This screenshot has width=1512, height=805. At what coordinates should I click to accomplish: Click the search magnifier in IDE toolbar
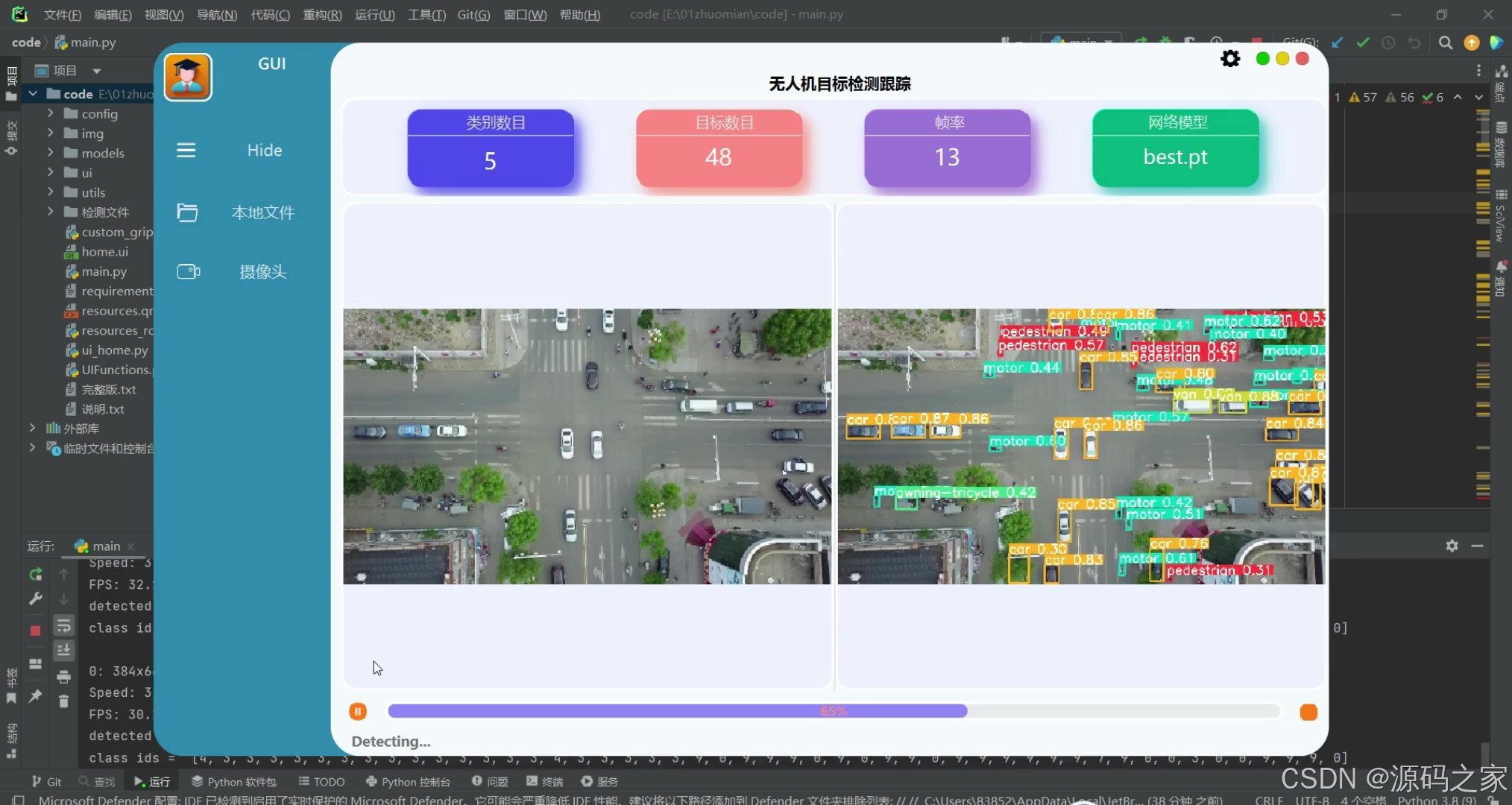pos(1445,42)
